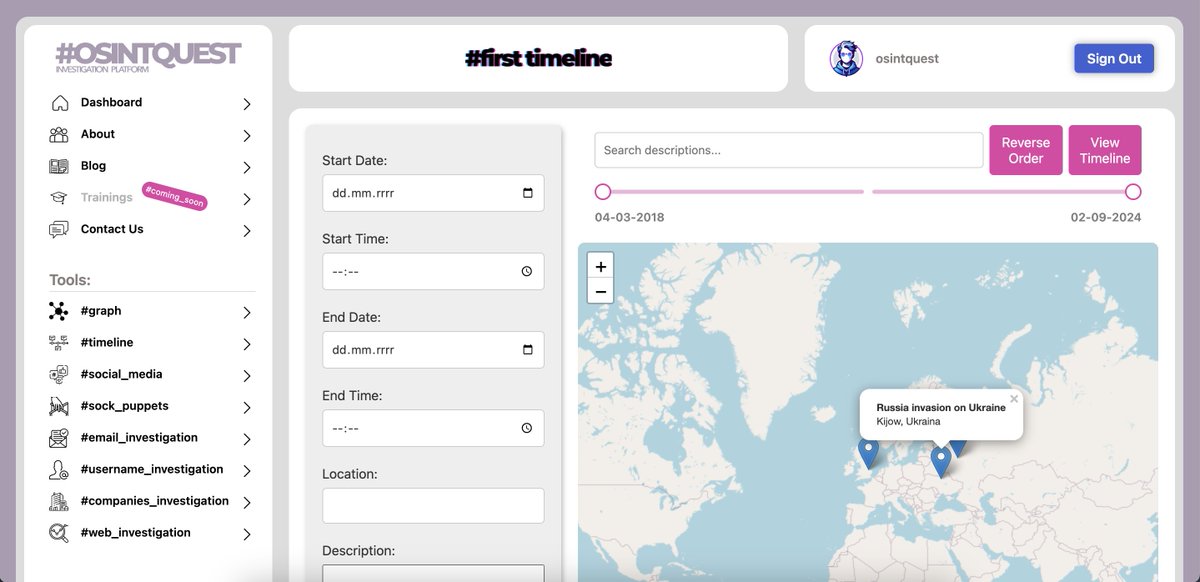This screenshot has height=582, width=1200.
Task: Open the End Time clock picker icon
Action: (527, 428)
